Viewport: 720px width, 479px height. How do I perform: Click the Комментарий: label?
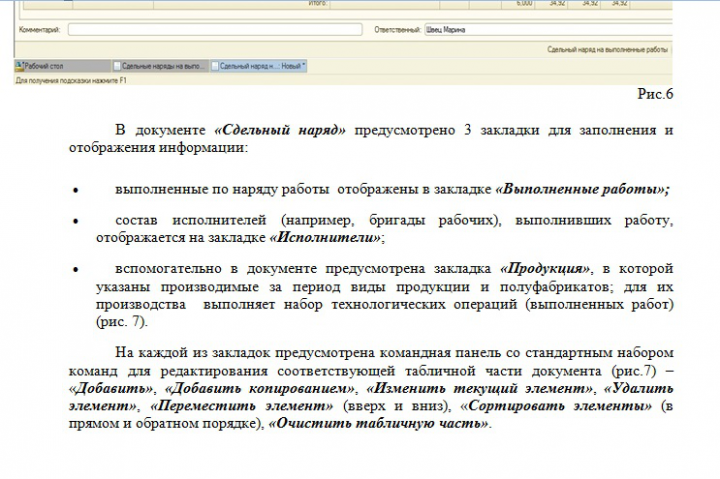(39, 30)
